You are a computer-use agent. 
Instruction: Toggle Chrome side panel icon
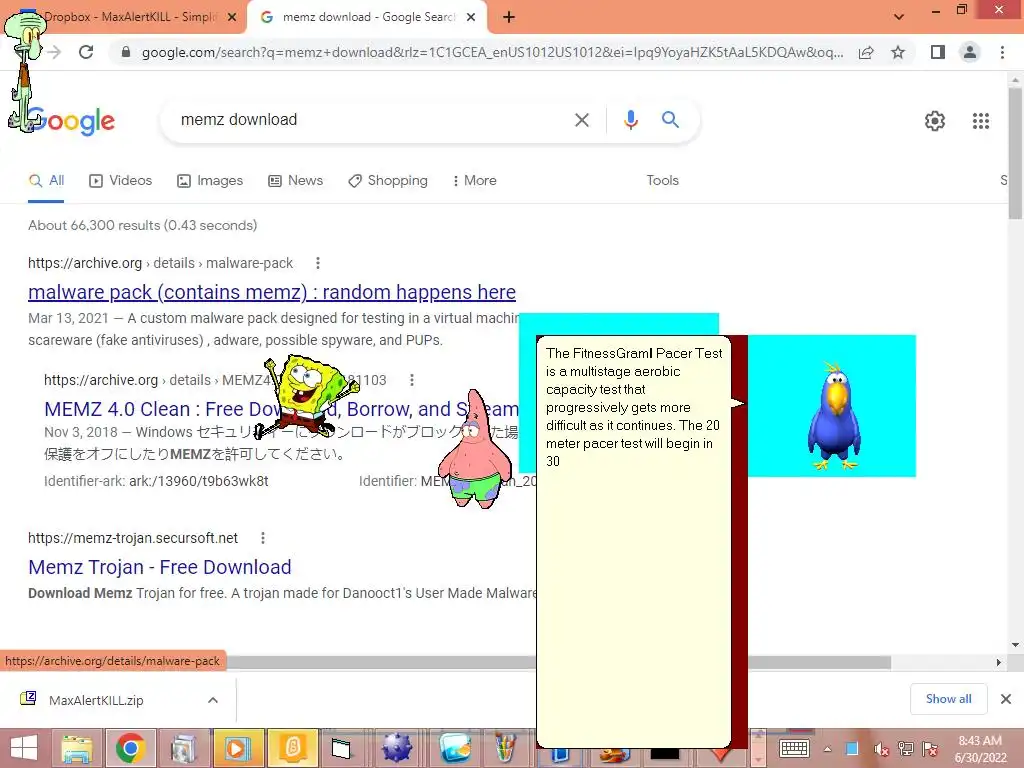click(938, 52)
